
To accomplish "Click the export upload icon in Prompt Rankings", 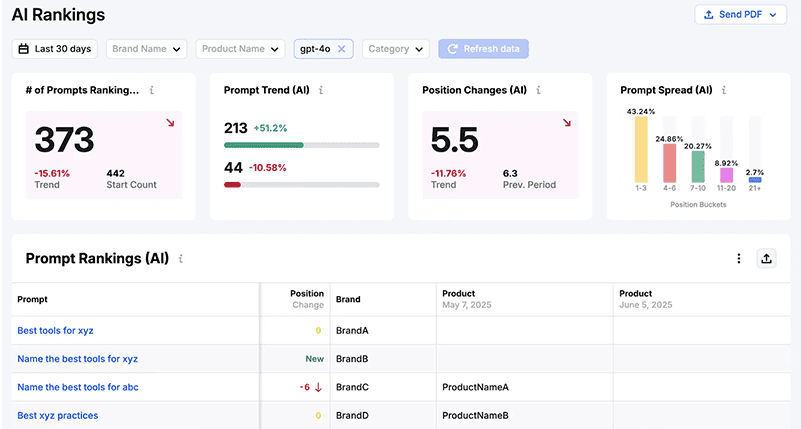I will [767, 259].
